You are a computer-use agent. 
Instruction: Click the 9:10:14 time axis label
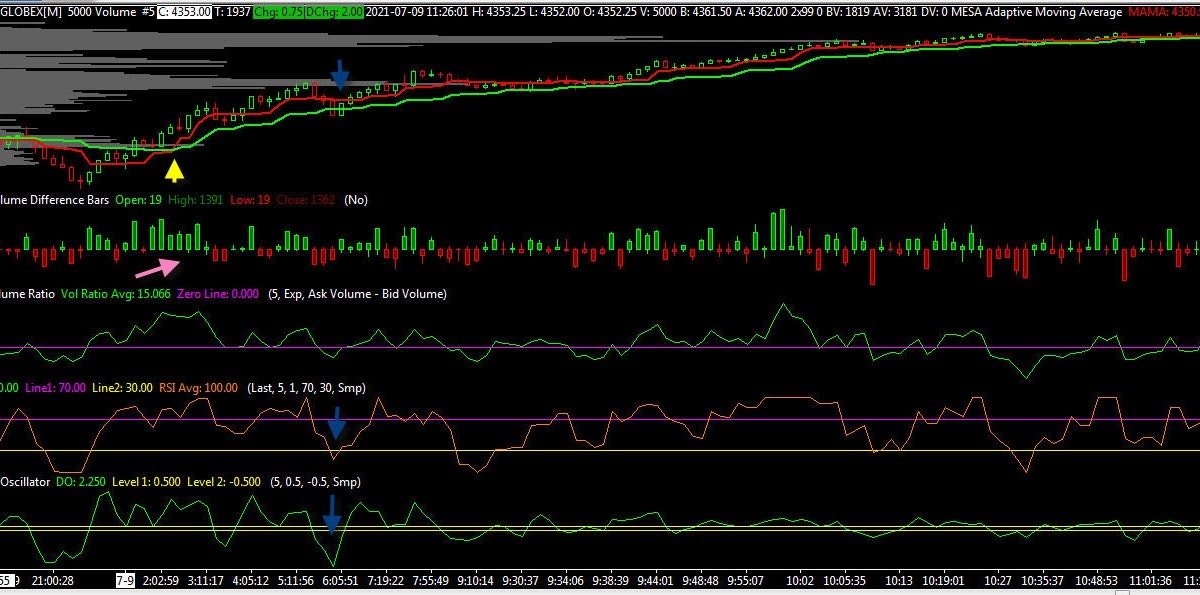click(x=474, y=580)
